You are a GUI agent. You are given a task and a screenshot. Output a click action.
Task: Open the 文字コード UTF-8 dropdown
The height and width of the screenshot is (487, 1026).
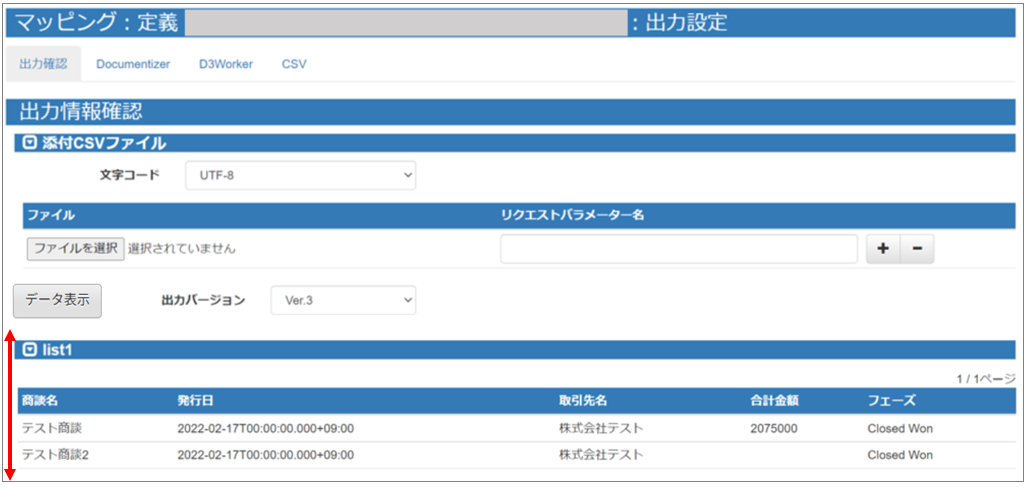point(300,176)
